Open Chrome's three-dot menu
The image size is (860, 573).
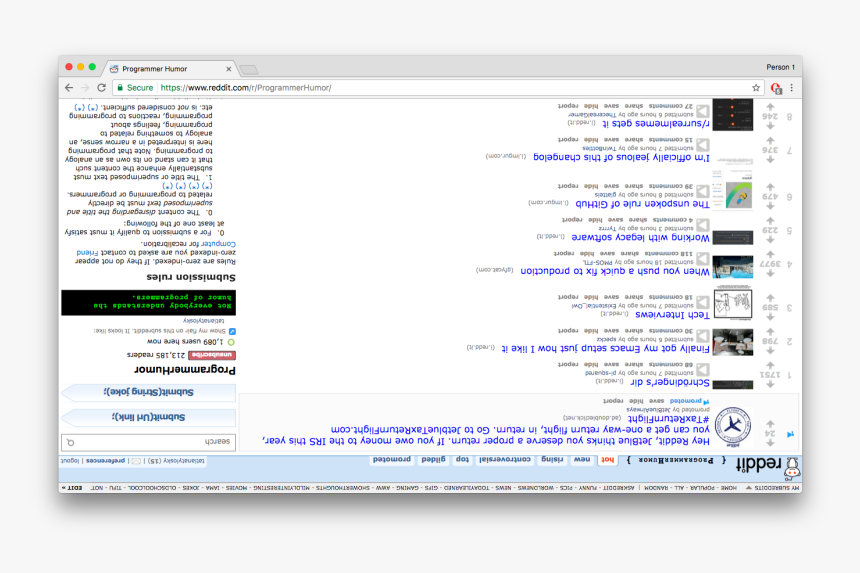[x=791, y=88]
